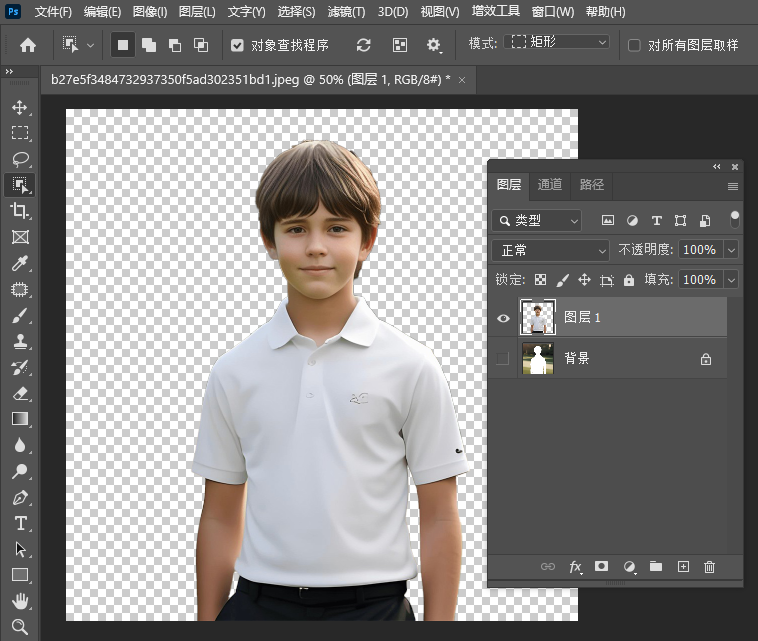Viewport: 758px width, 641px height.
Task: Select the Eyedropper tool
Action: (x=20, y=264)
